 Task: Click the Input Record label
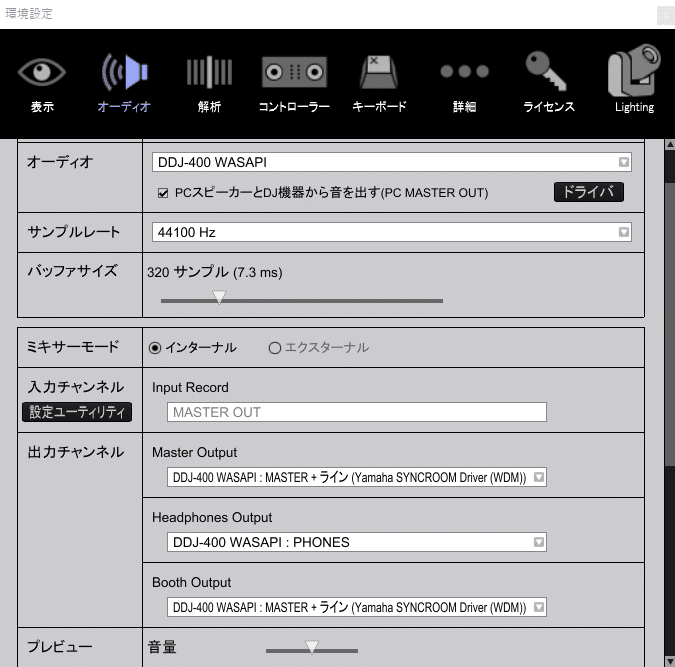click(x=190, y=388)
